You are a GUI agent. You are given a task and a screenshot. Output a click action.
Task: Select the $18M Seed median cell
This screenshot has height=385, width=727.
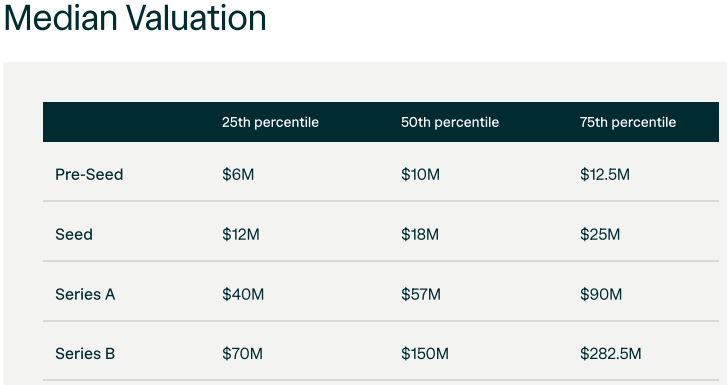click(420, 234)
